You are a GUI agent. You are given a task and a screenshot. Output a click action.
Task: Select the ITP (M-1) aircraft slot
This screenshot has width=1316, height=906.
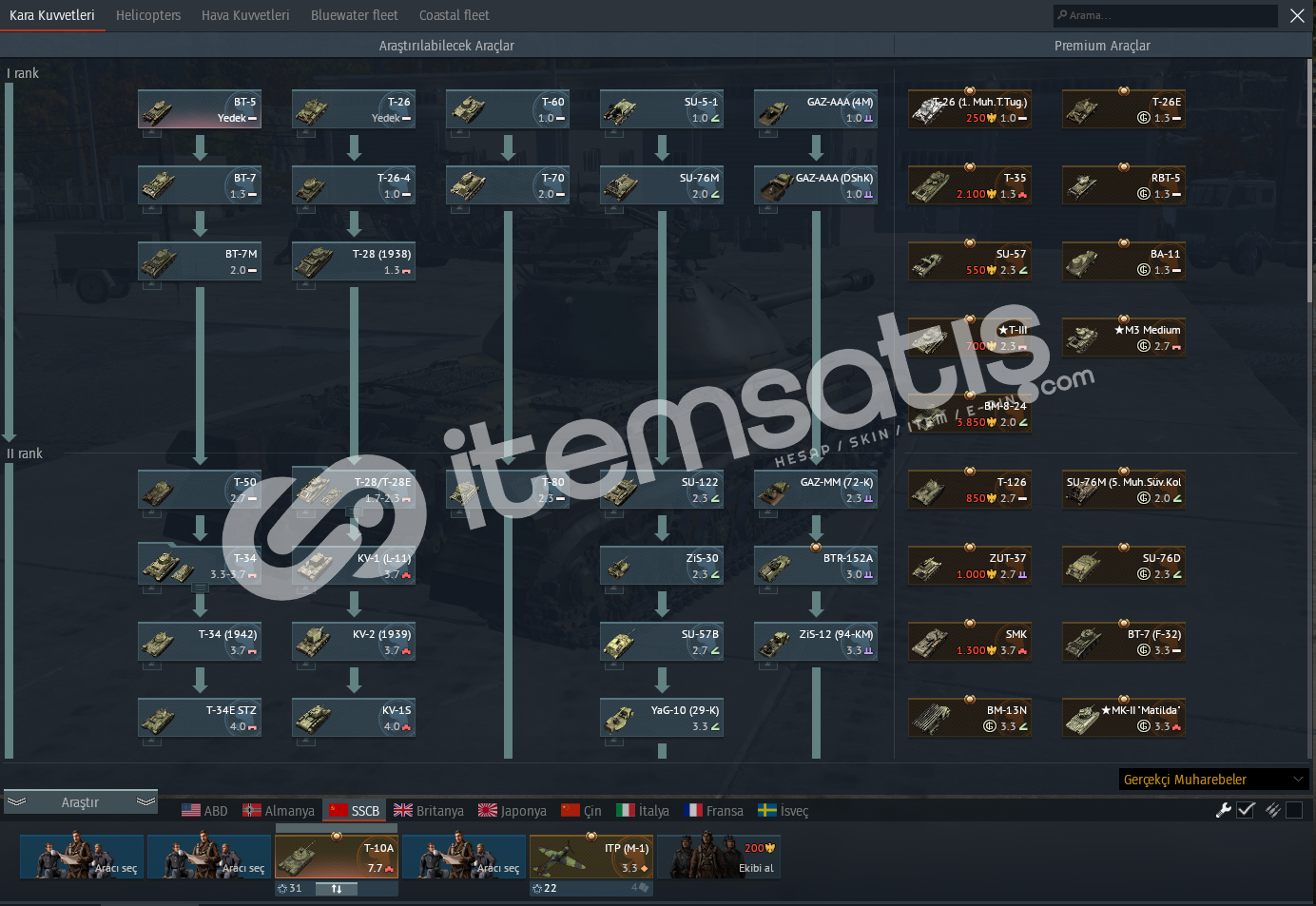(591, 857)
